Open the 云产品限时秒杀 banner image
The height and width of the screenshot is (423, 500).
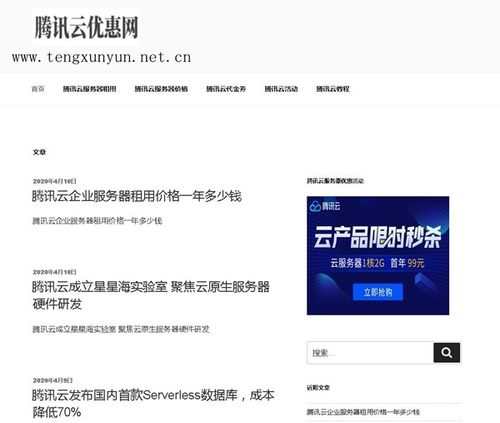point(378,256)
